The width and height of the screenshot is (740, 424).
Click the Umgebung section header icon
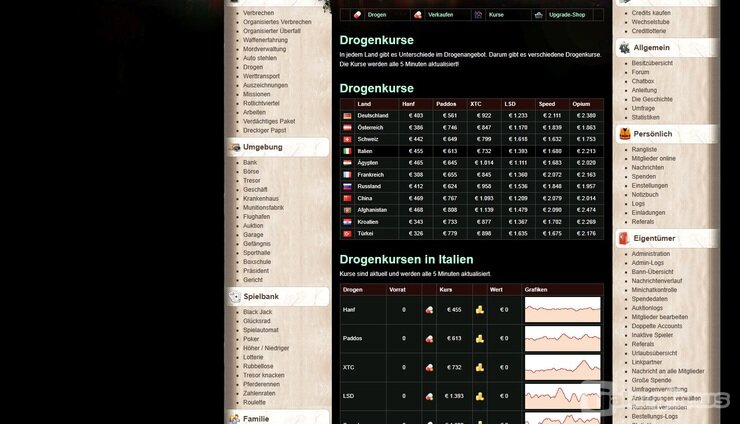coord(235,147)
